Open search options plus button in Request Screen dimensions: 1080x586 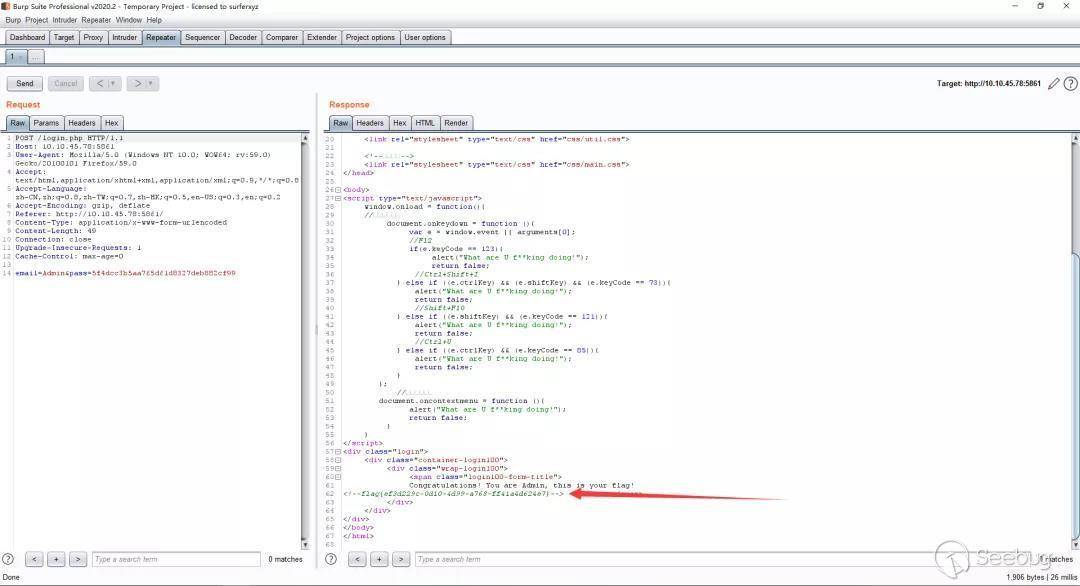coord(56,559)
